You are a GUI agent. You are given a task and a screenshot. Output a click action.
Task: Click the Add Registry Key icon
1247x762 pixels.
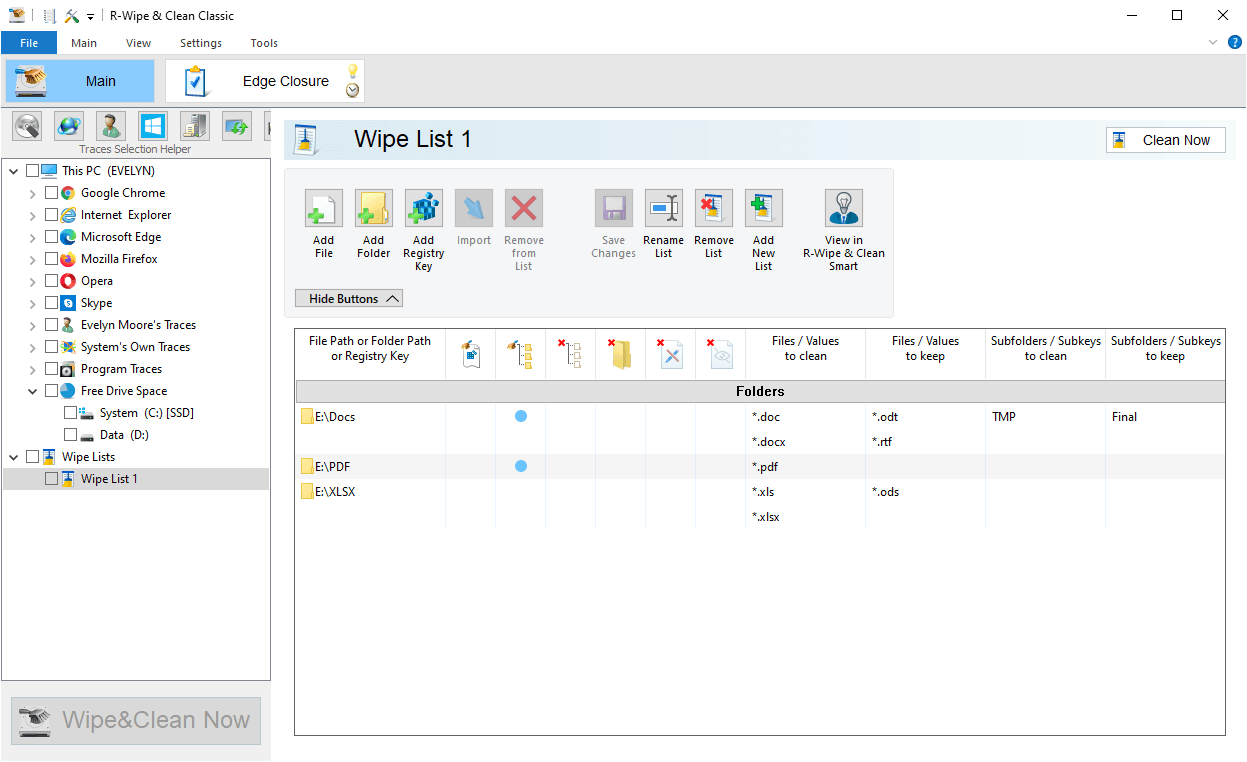[423, 209]
